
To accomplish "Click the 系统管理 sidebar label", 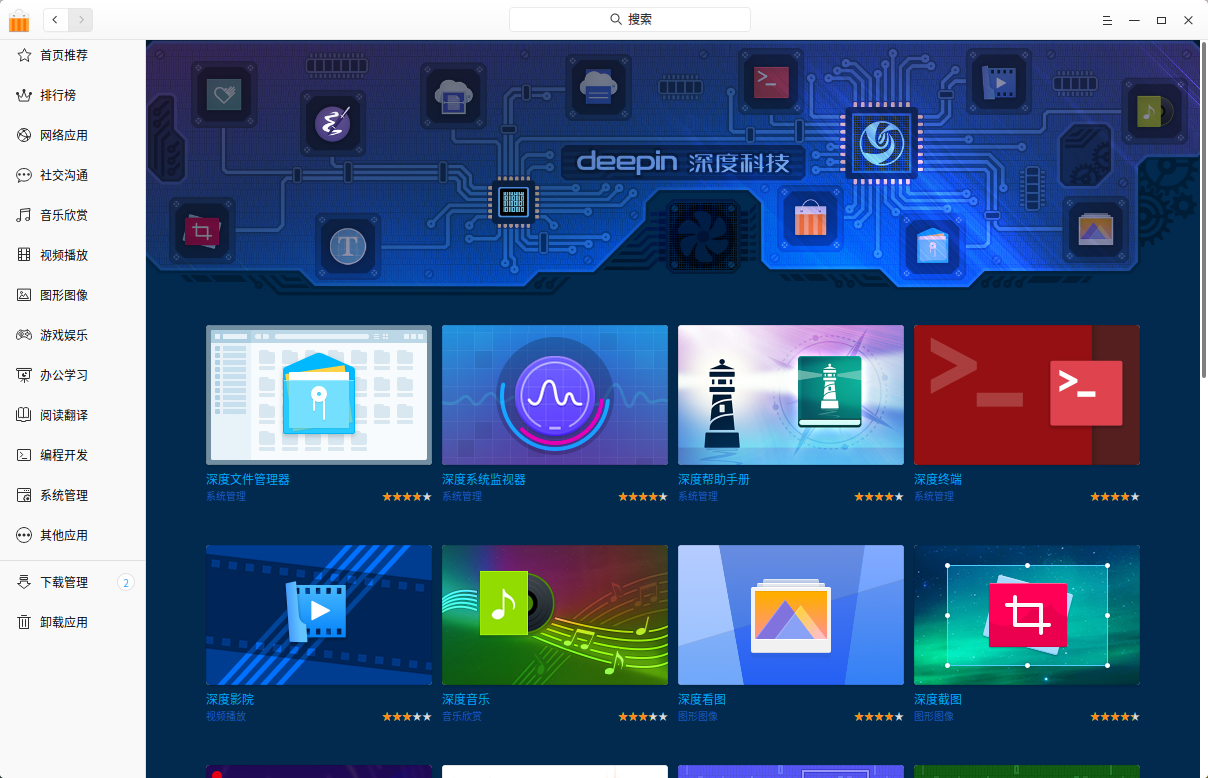I will (x=64, y=495).
